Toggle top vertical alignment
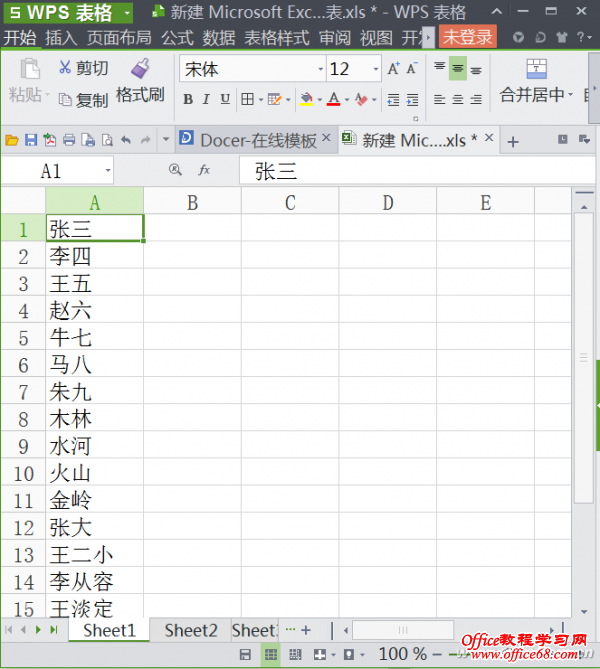The image size is (600, 669). (440, 67)
